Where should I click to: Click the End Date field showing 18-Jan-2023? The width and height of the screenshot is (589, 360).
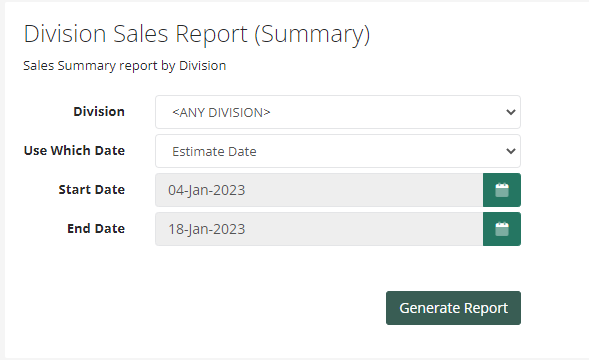(319, 229)
